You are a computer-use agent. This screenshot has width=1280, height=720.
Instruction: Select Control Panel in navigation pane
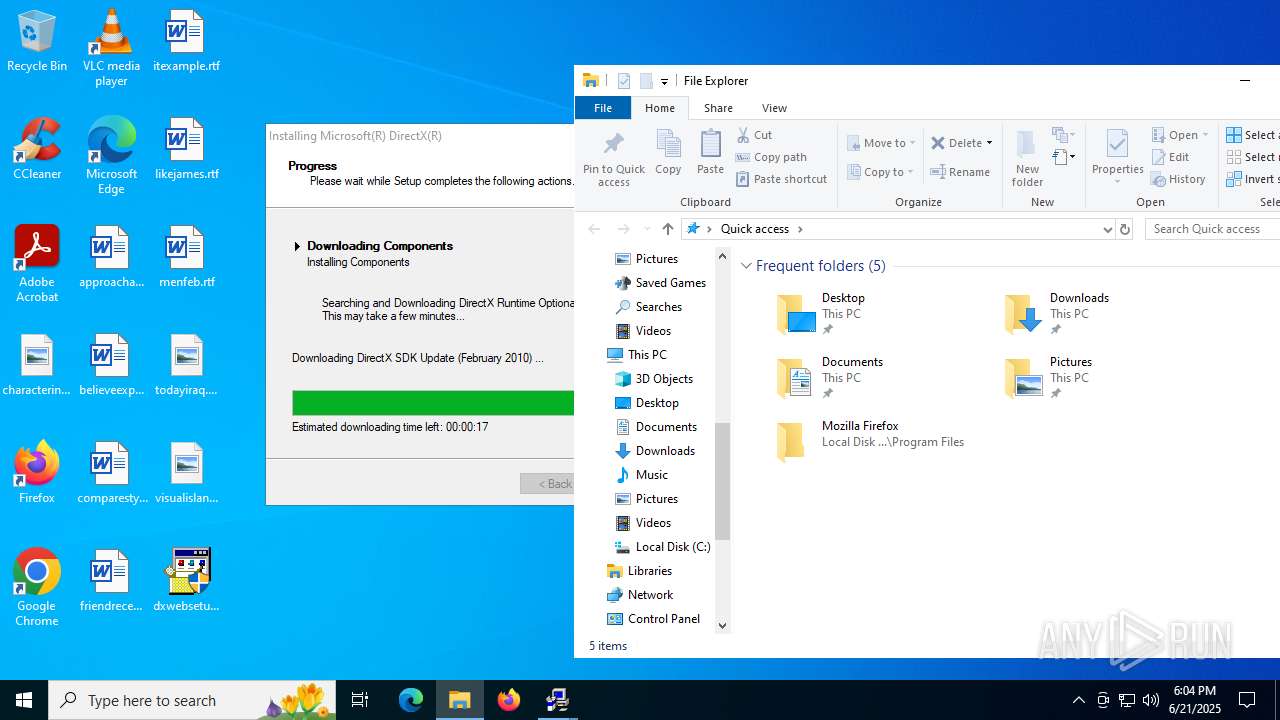[x=663, y=619]
